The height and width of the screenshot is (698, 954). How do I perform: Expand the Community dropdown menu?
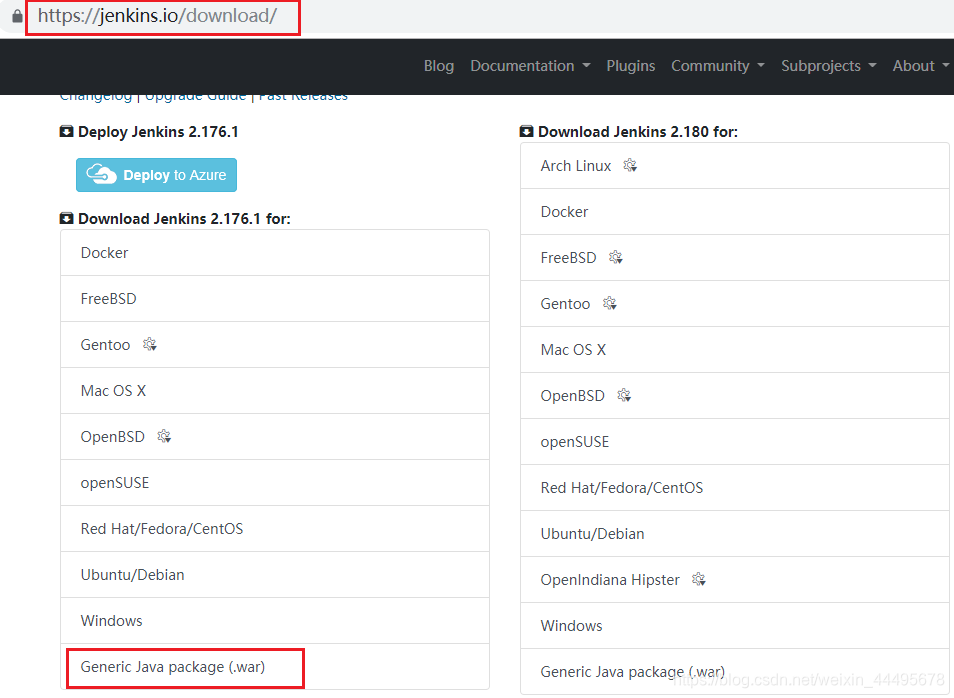[717, 66]
